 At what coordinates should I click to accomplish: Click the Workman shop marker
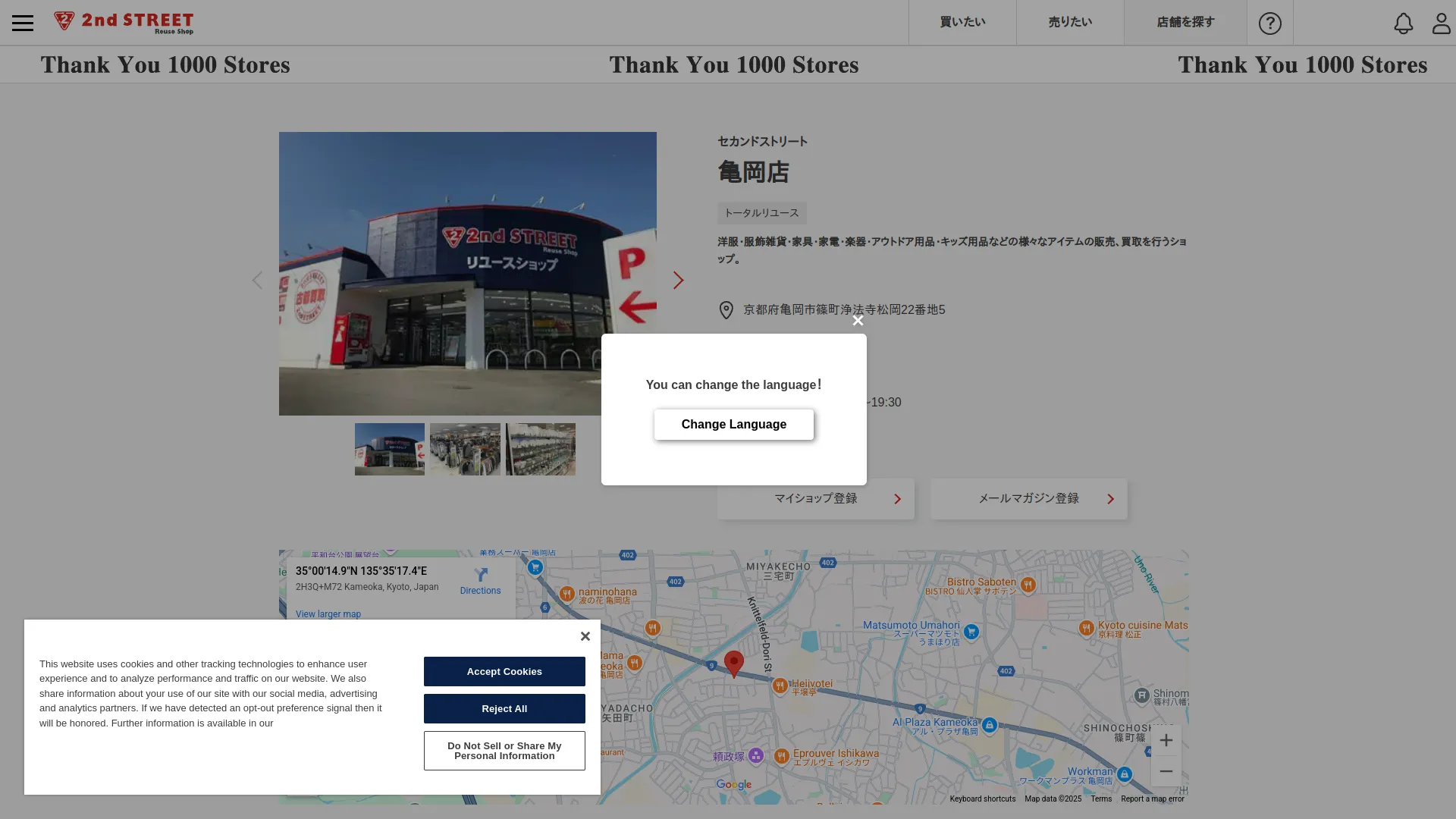1125,774
